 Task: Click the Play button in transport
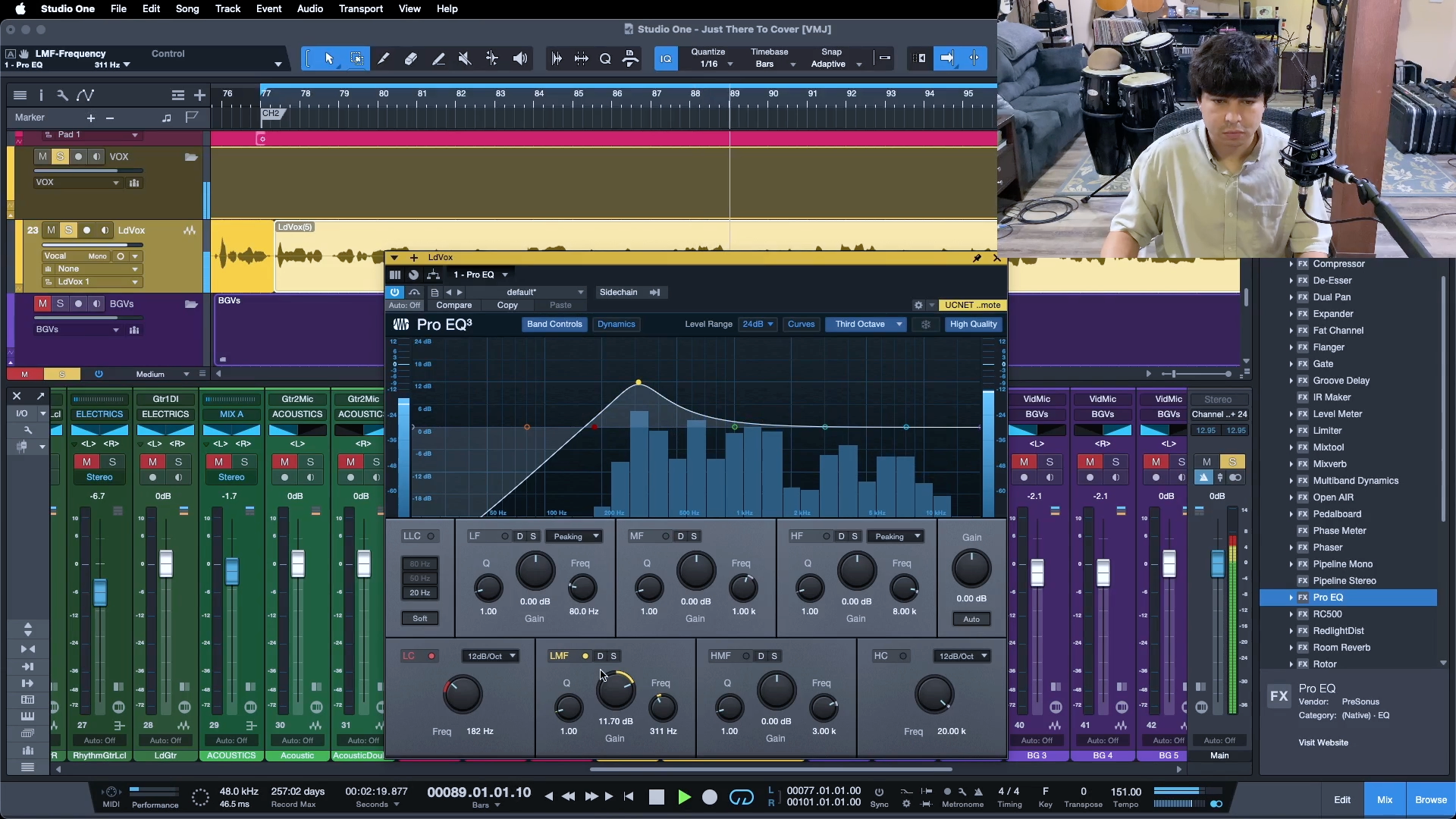[684, 797]
